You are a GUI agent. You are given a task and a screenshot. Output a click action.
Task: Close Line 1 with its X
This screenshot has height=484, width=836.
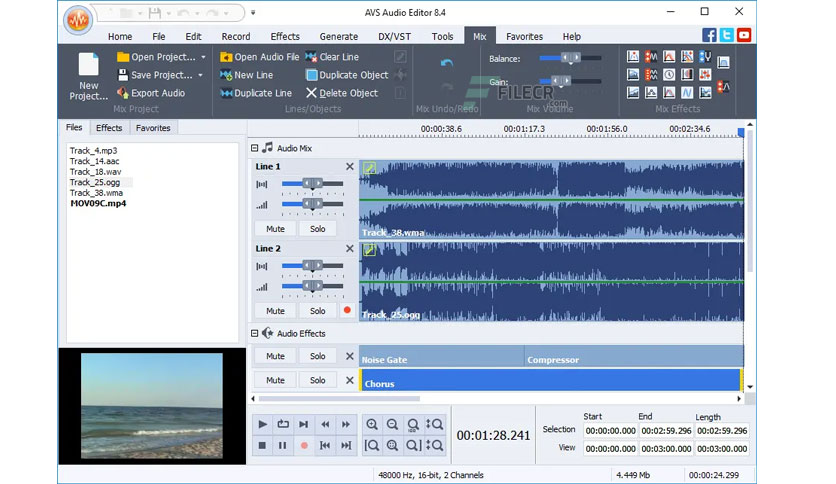click(350, 167)
